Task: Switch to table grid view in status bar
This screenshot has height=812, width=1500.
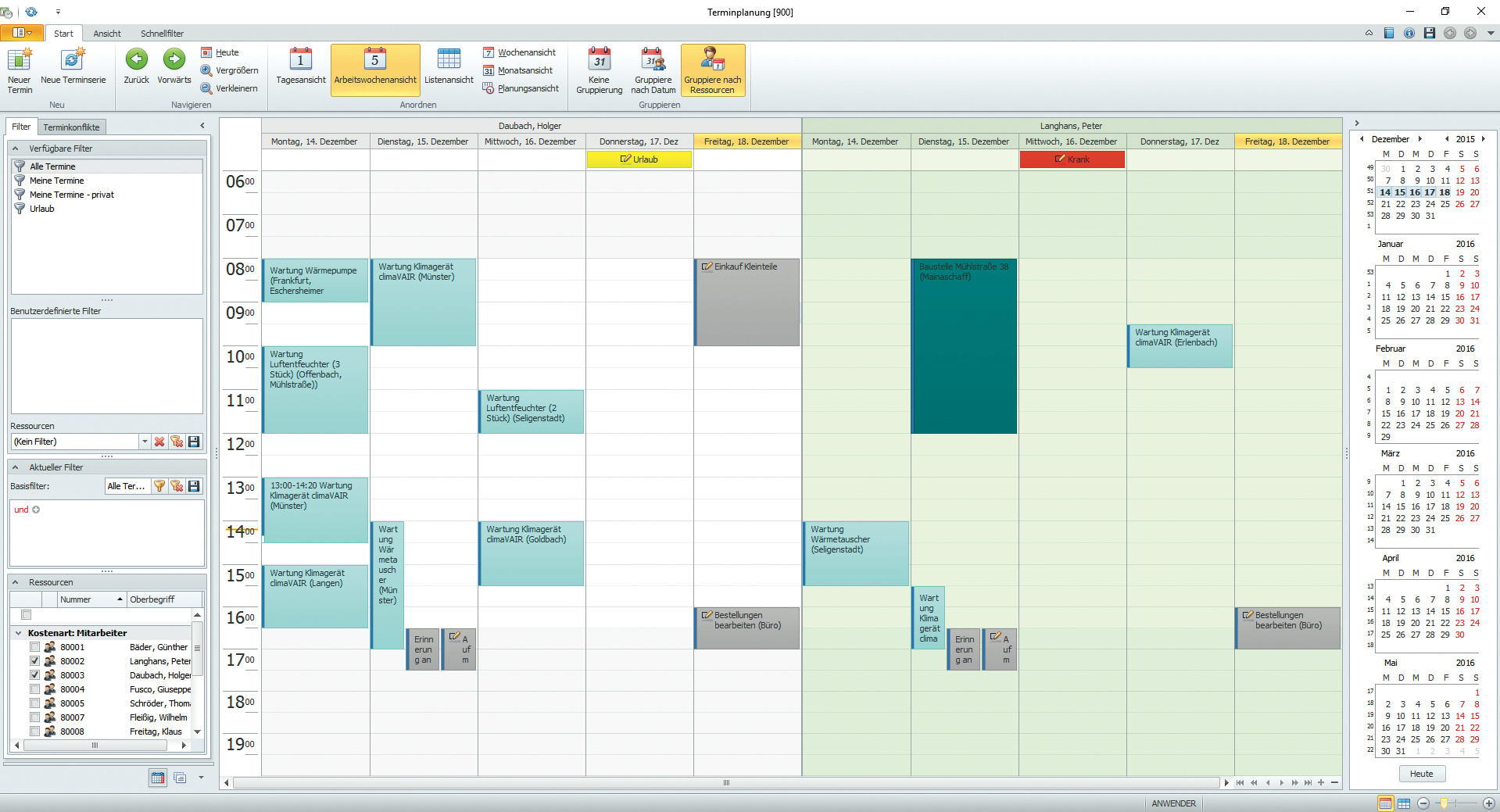Action: (x=1404, y=803)
